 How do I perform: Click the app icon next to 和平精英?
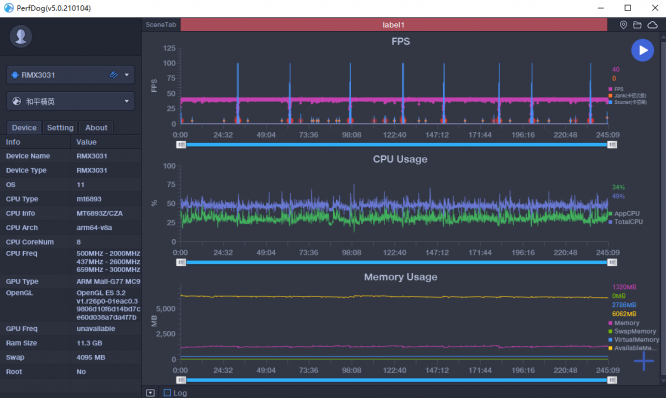17,101
